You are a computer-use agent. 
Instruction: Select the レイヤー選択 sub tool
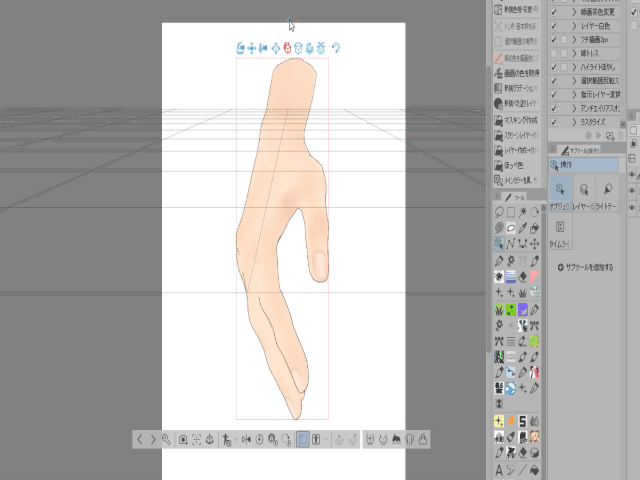pyautogui.click(x=584, y=193)
